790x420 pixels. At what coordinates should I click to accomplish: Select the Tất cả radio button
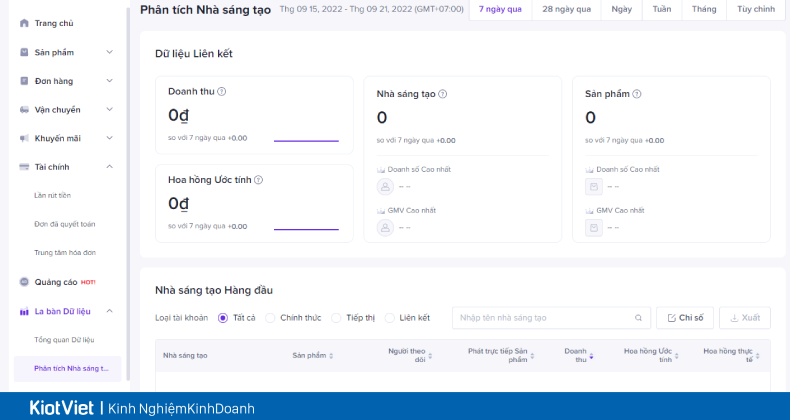tap(222, 318)
